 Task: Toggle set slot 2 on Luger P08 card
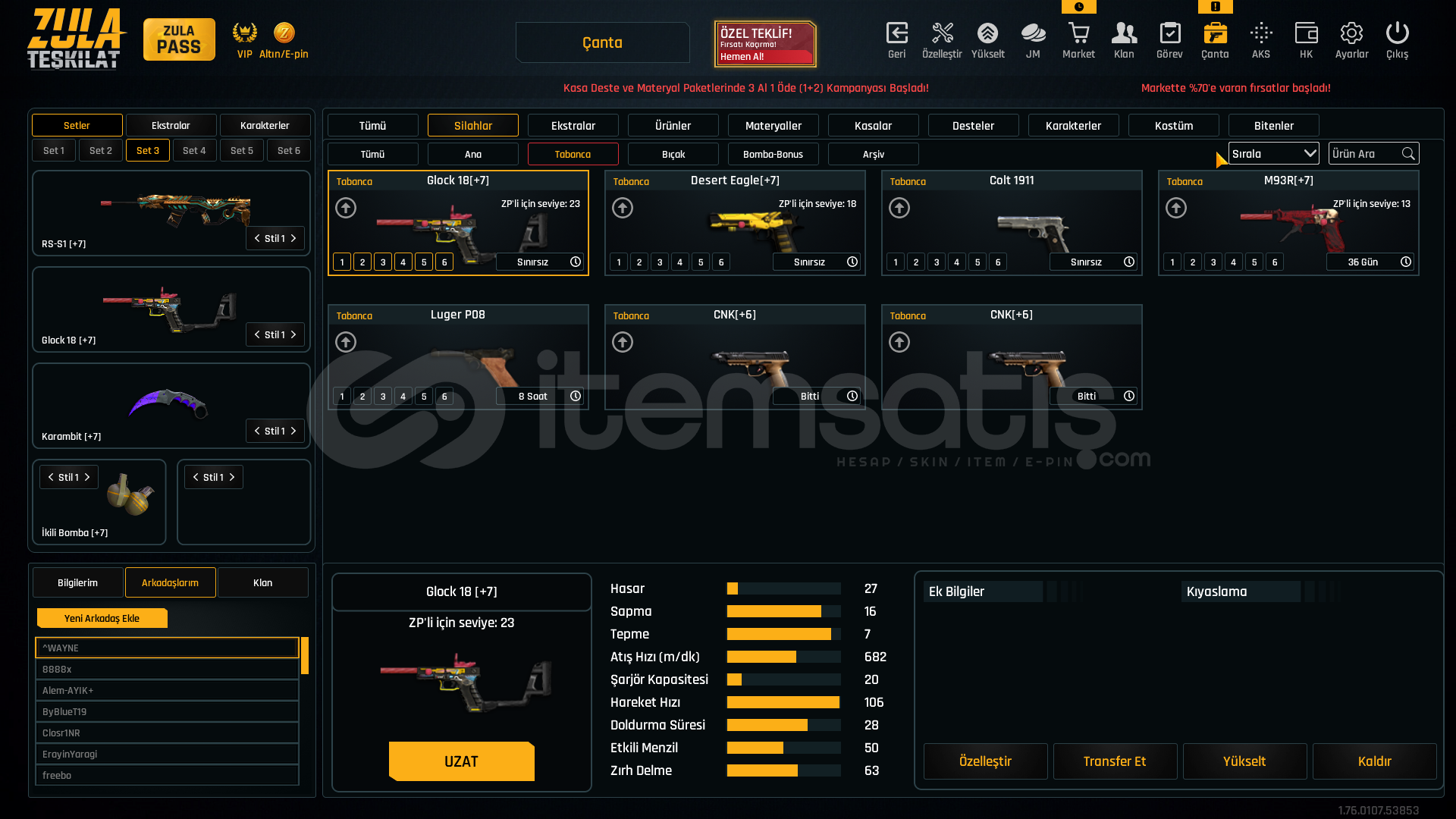[x=362, y=396]
